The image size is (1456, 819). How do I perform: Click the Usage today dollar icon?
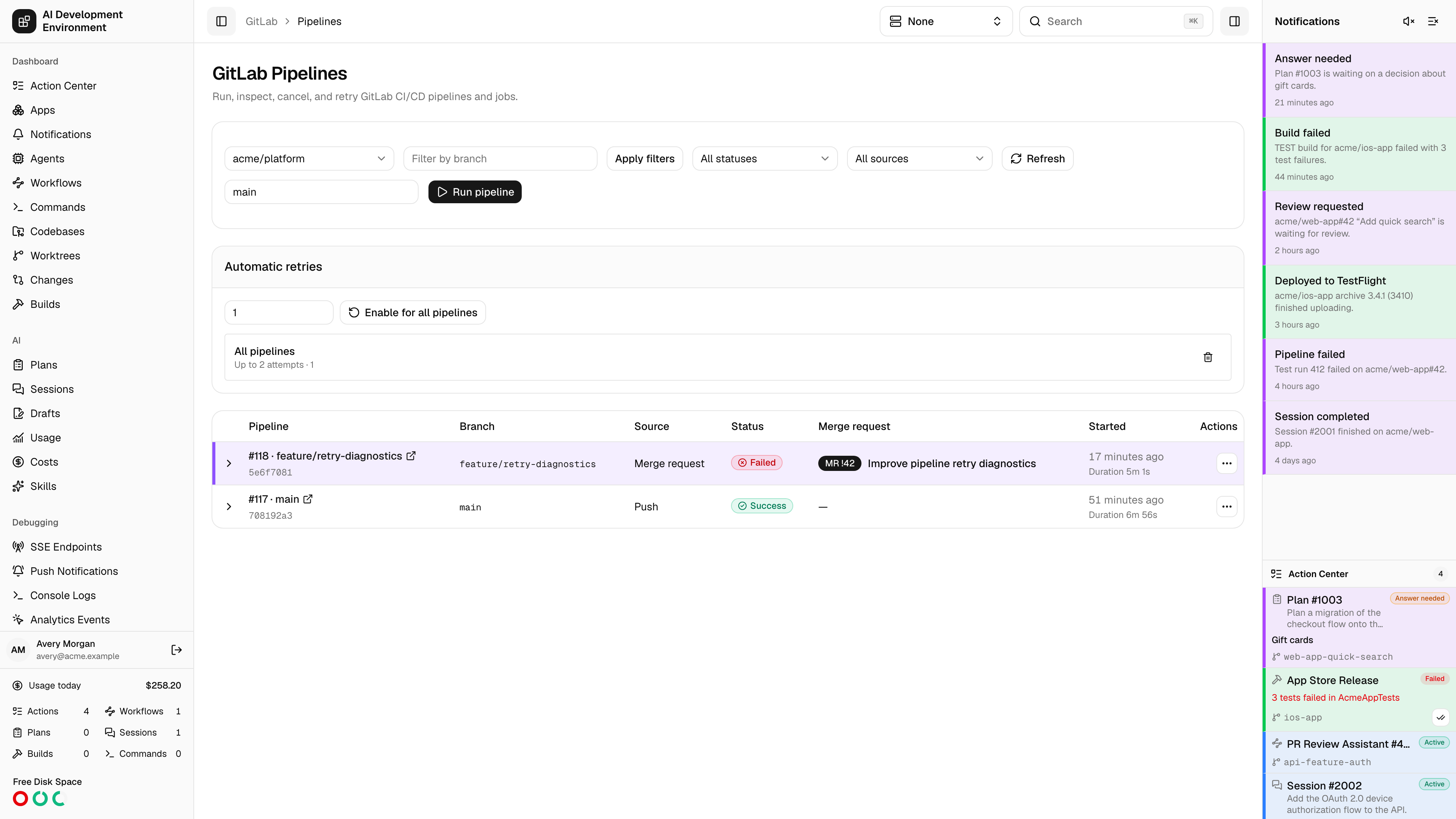[18, 686]
